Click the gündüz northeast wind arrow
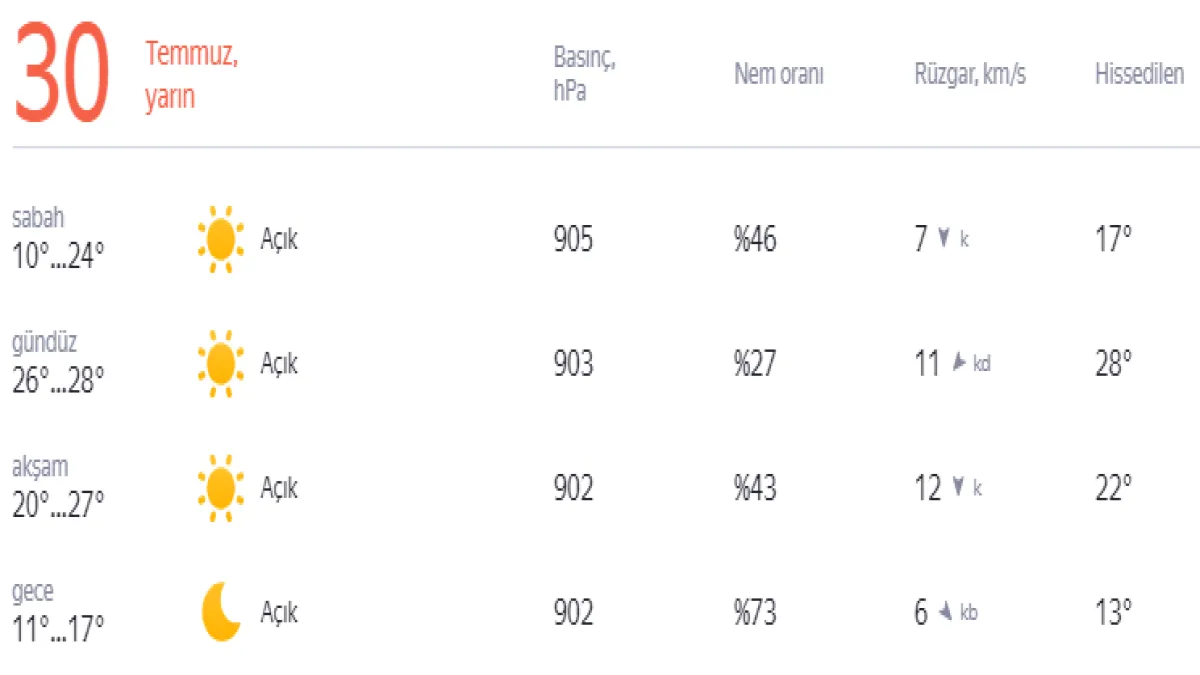Viewport: 1200px width, 675px height. [x=958, y=363]
